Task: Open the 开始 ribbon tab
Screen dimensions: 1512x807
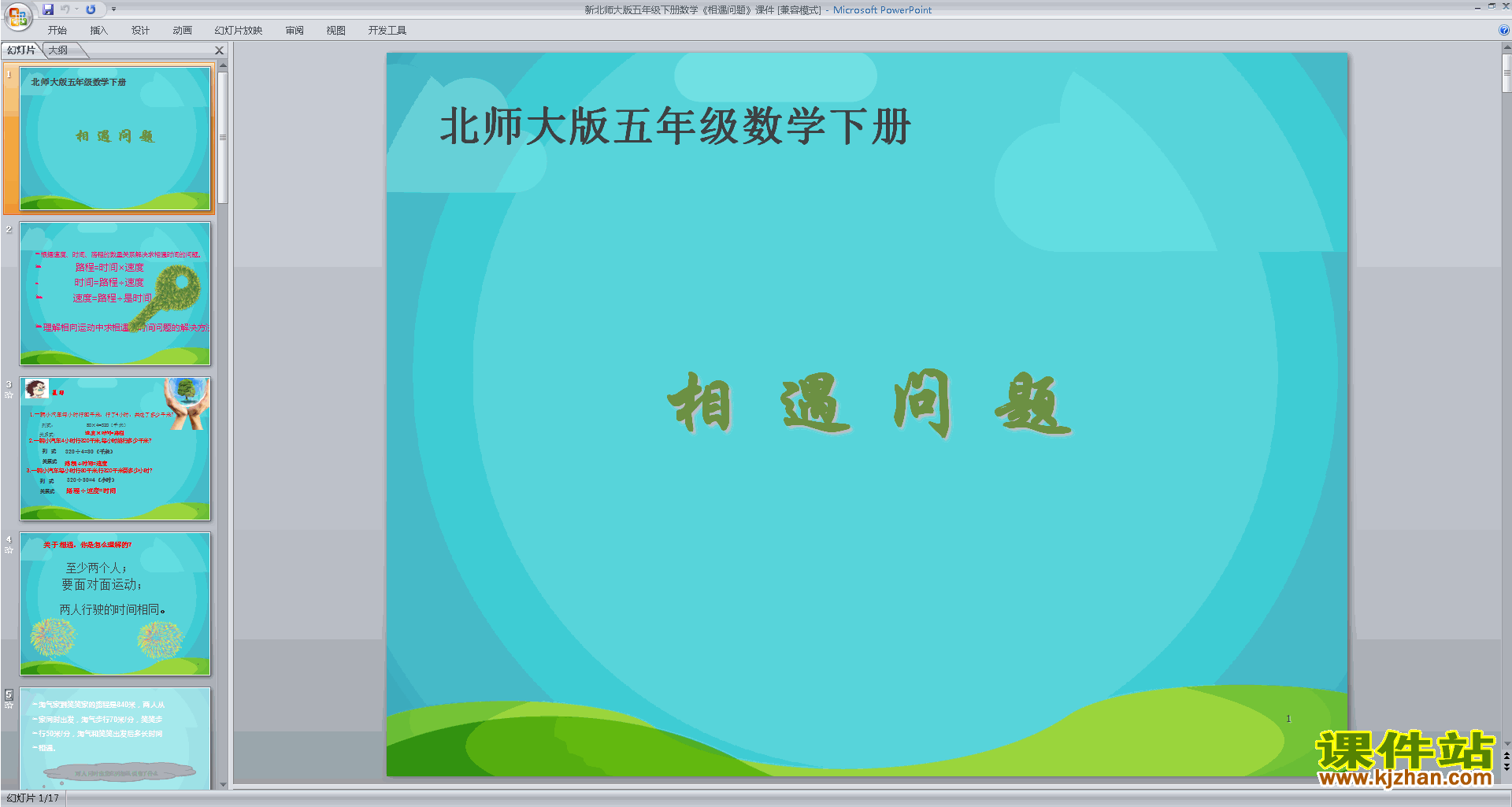Action: [57, 31]
